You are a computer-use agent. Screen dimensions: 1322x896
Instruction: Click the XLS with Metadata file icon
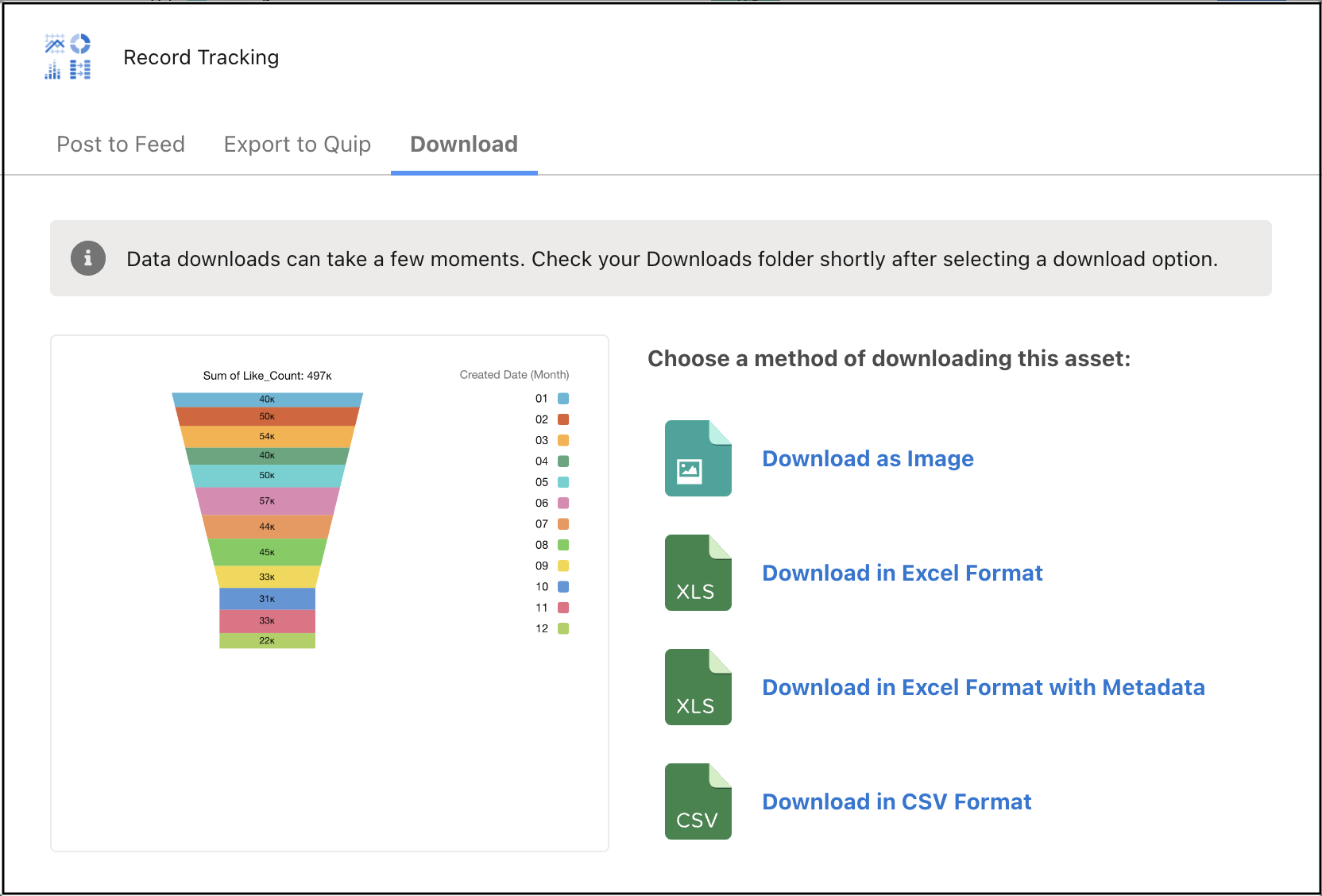698,688
